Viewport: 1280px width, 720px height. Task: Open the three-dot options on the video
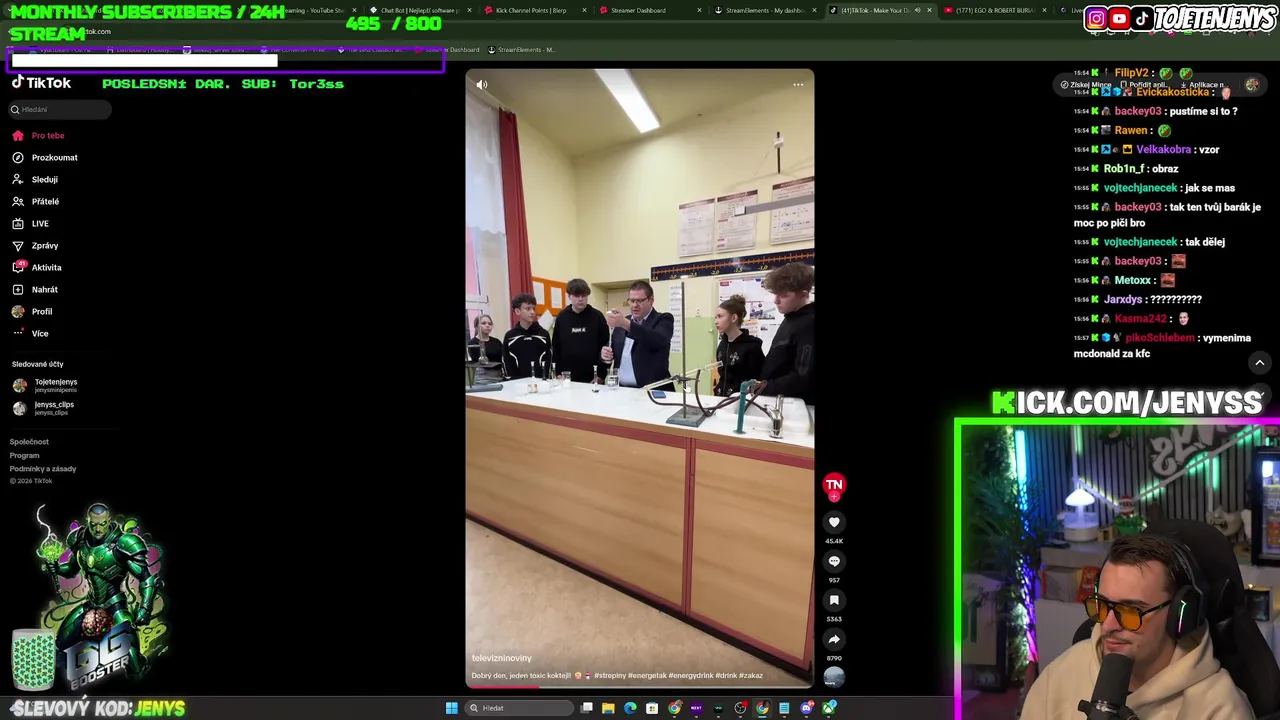click(798, 85)
